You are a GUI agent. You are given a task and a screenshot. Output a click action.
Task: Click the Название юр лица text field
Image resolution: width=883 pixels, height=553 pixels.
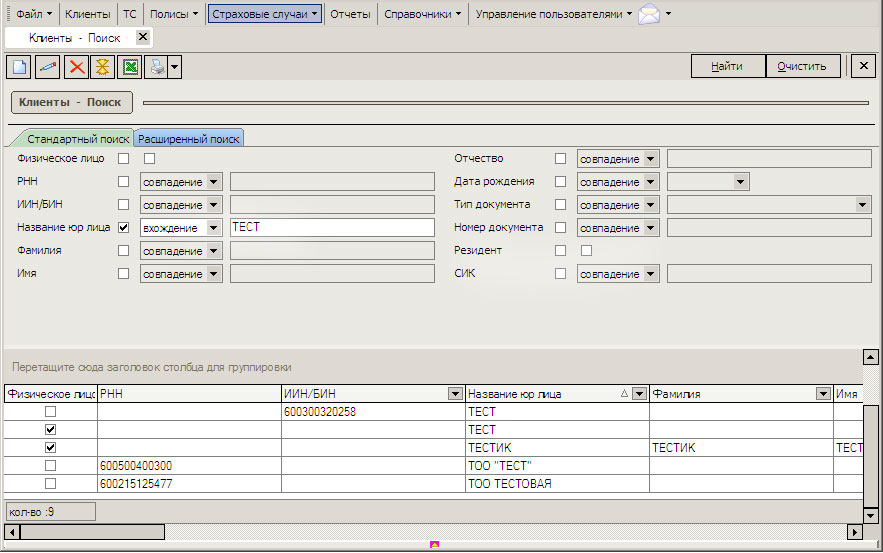pyautogui.click(x=332, y=228)
